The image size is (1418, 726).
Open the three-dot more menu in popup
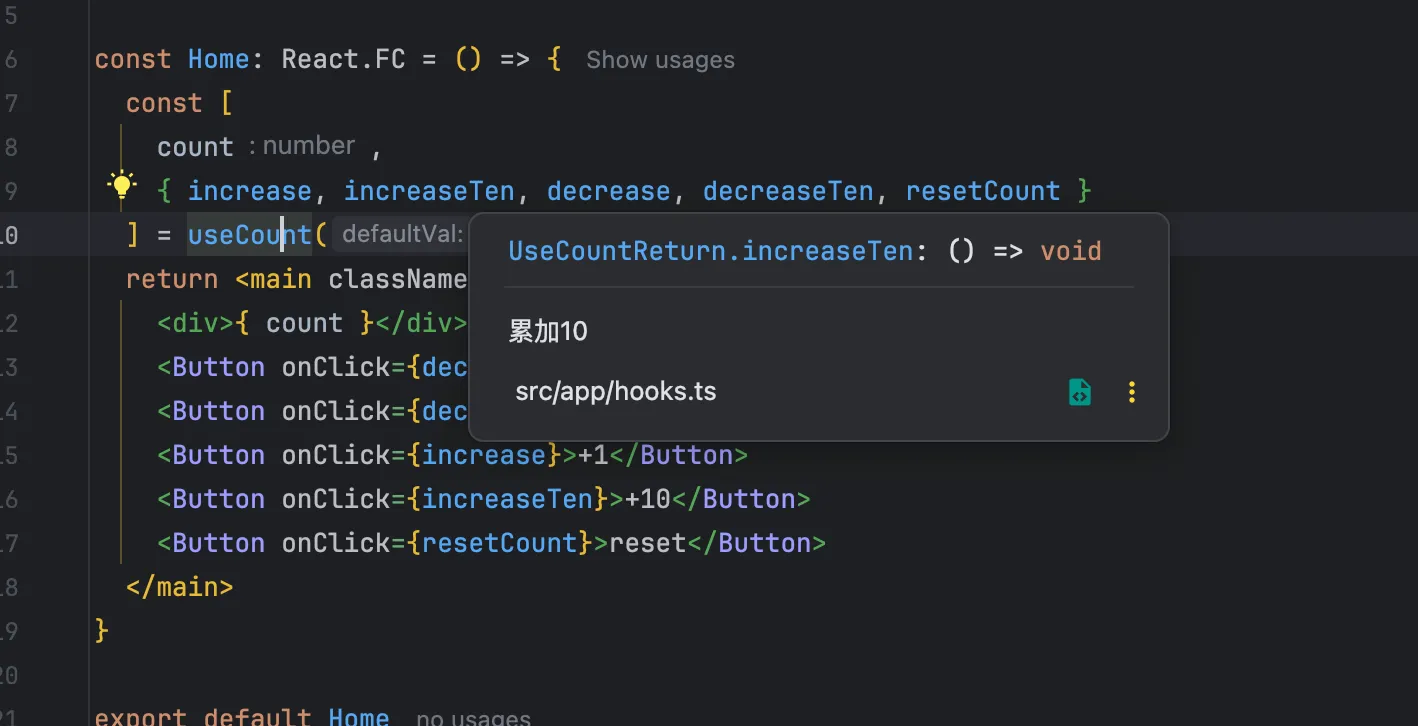click(1132, 392)
